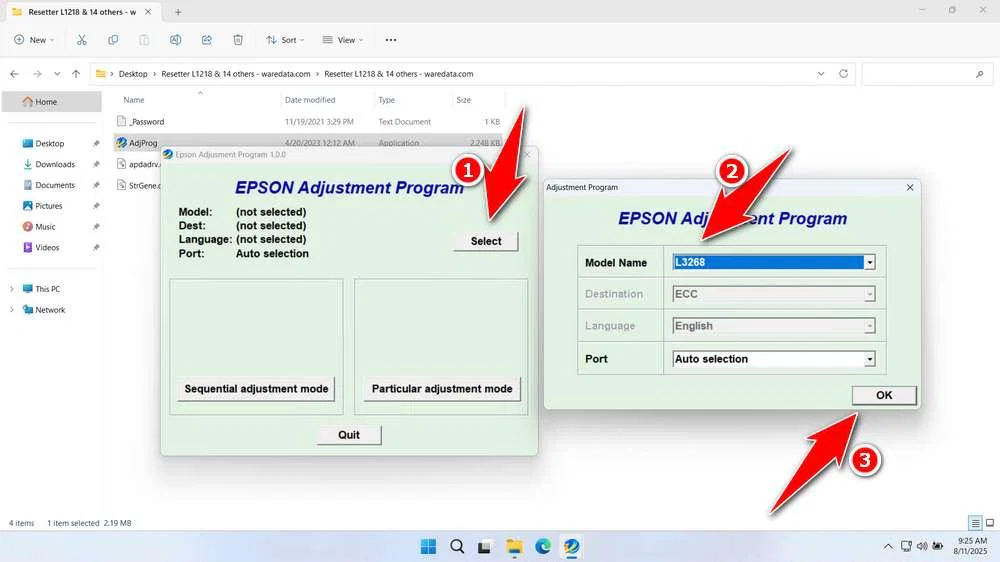1000x562 pixels.
Task: Open recent locations chevron
Action: pyautogui.click(x=57, y=74)
